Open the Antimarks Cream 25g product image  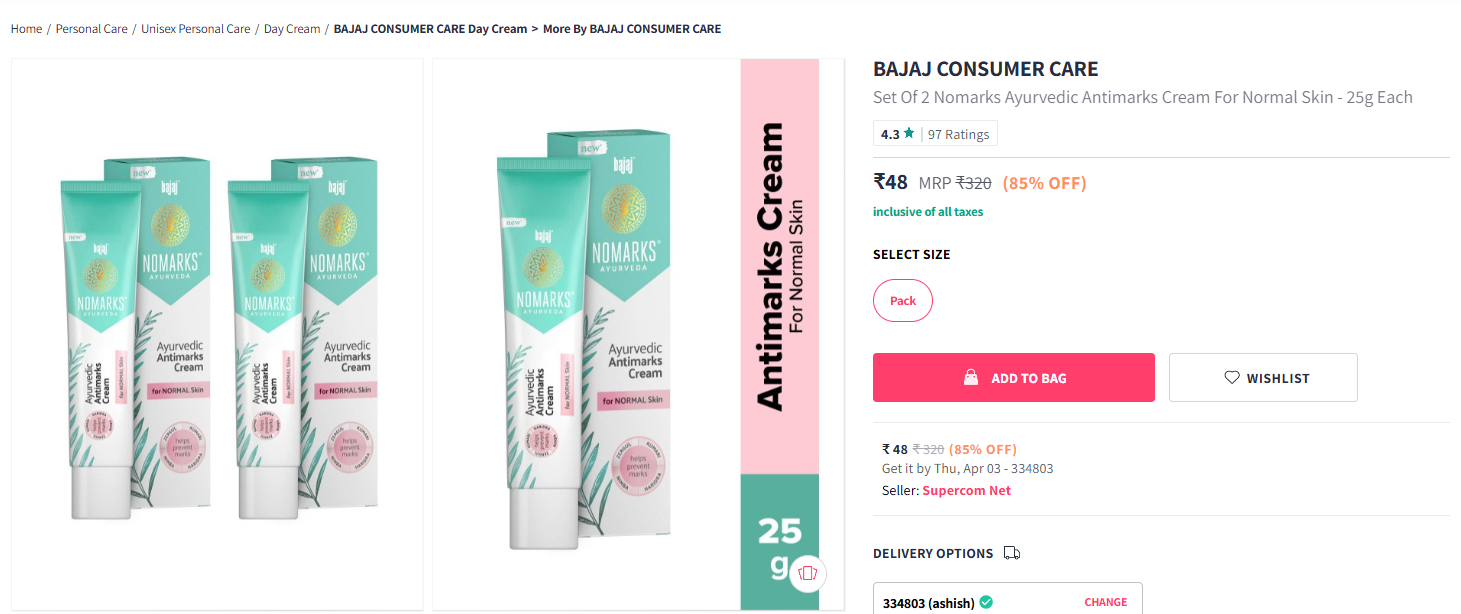(626, 334)
